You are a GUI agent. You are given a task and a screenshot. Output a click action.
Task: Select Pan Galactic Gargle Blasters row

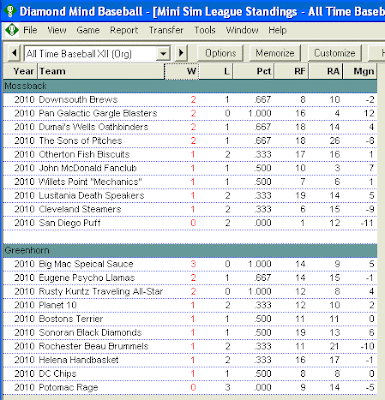(190, 113)
